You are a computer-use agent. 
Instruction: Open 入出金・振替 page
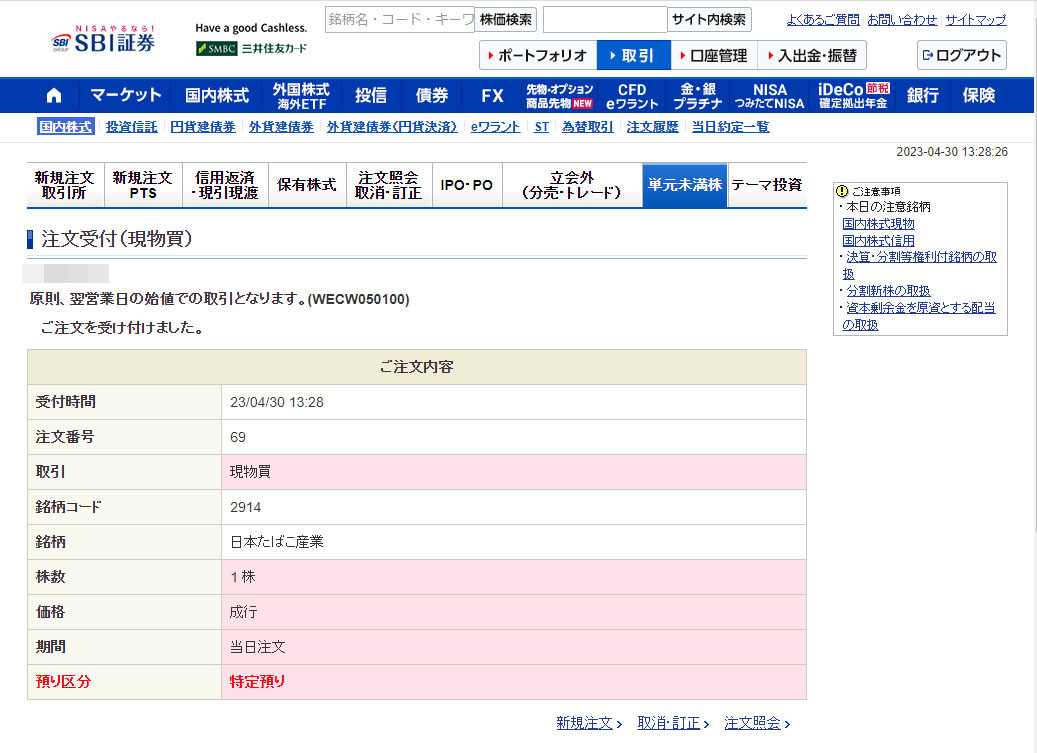(812, 55)
